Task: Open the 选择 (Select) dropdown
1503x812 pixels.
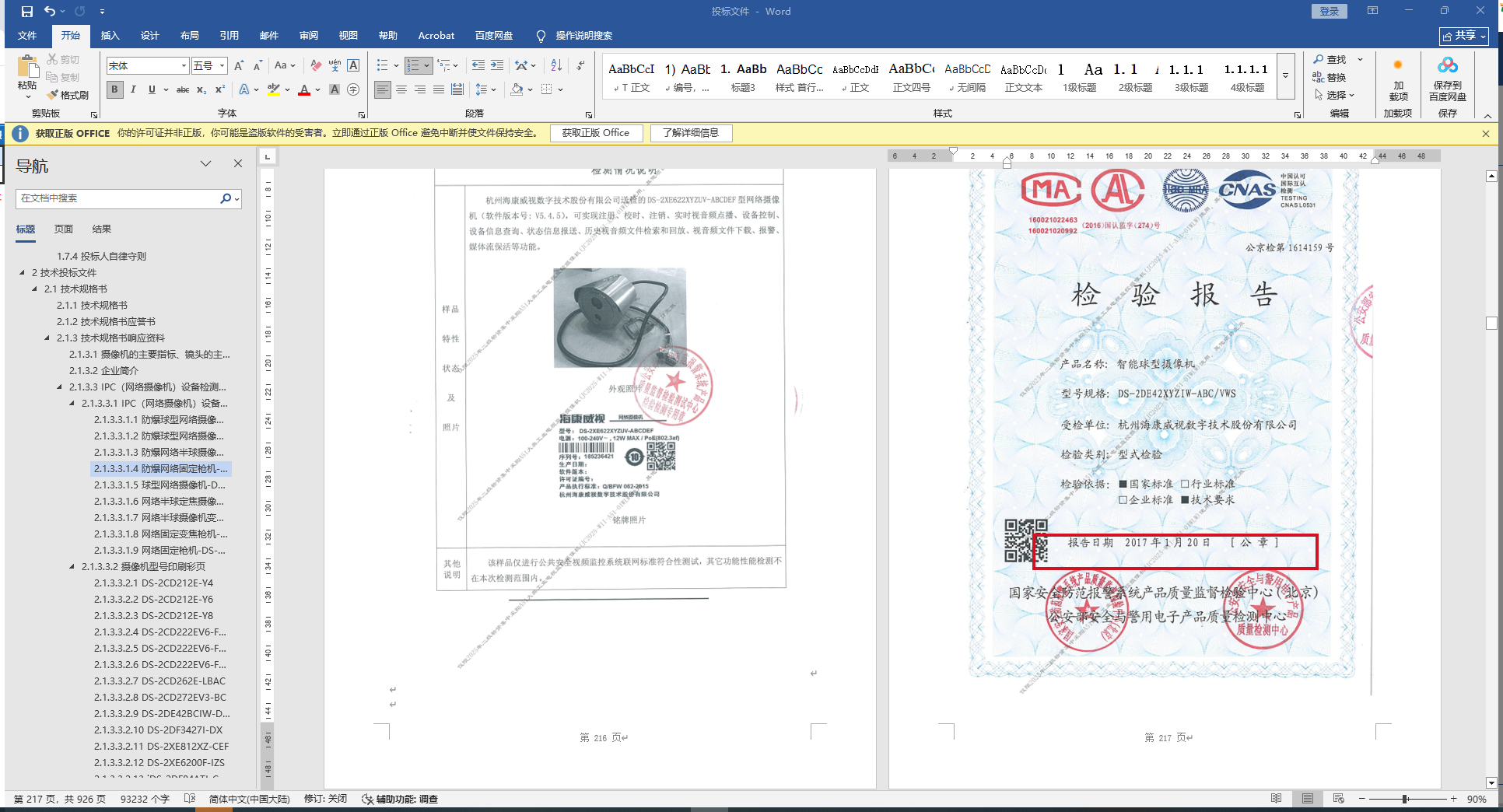Action: pos(1335,95)
